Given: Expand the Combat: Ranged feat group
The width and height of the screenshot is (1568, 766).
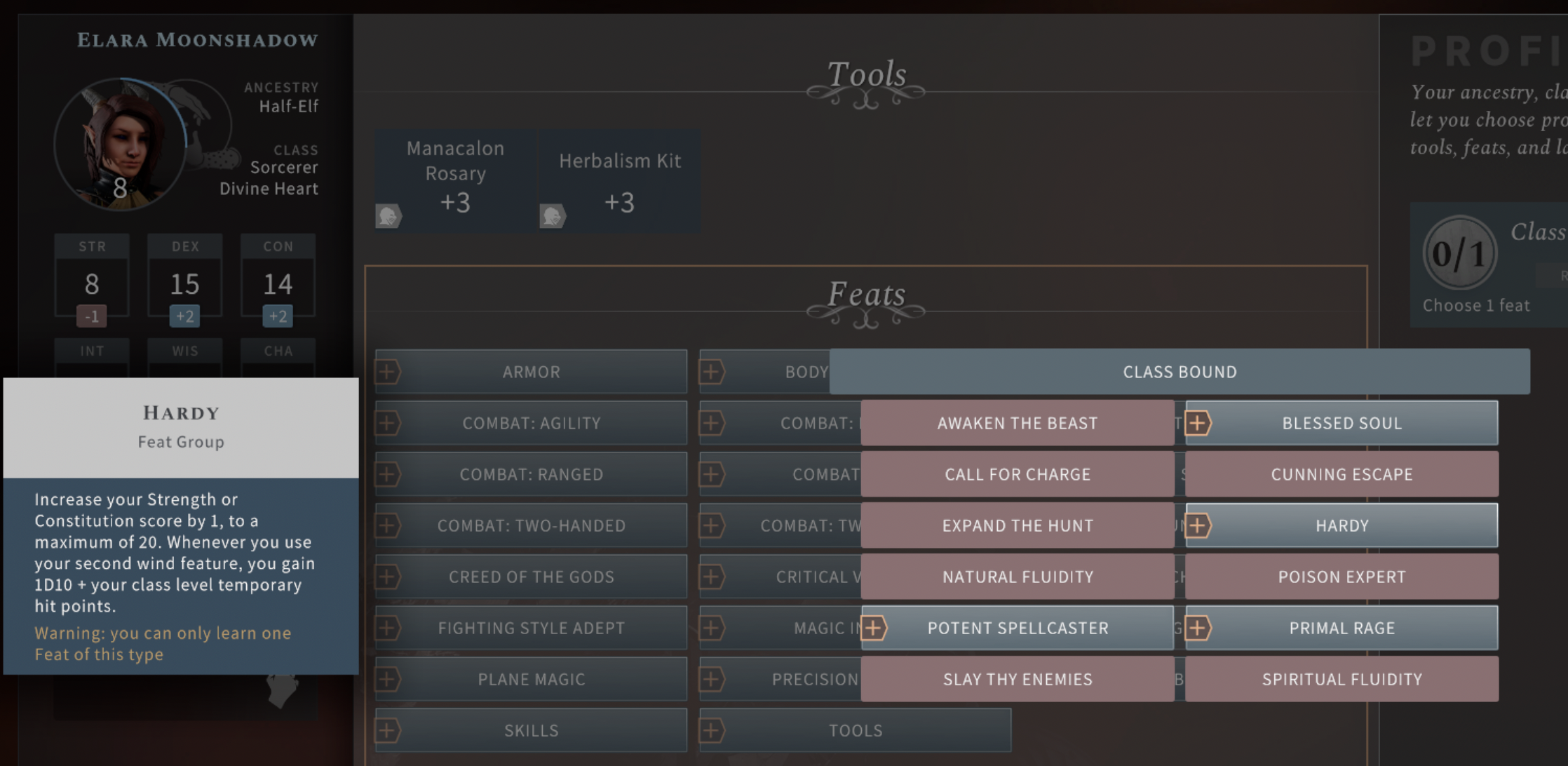Looking at the screenshot, I should click(531, 474).
